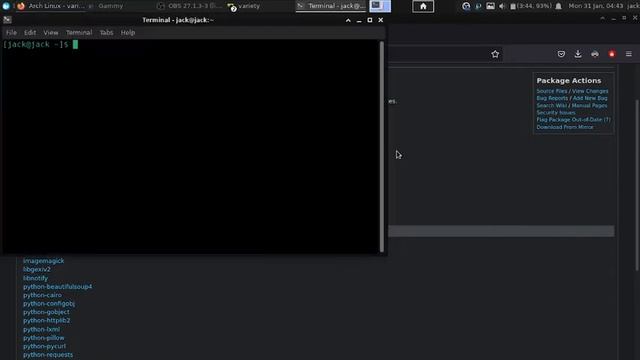The image size is (640, 360).
Task: Open the python-cairo dependency link
Action: [x=42, y=295]
